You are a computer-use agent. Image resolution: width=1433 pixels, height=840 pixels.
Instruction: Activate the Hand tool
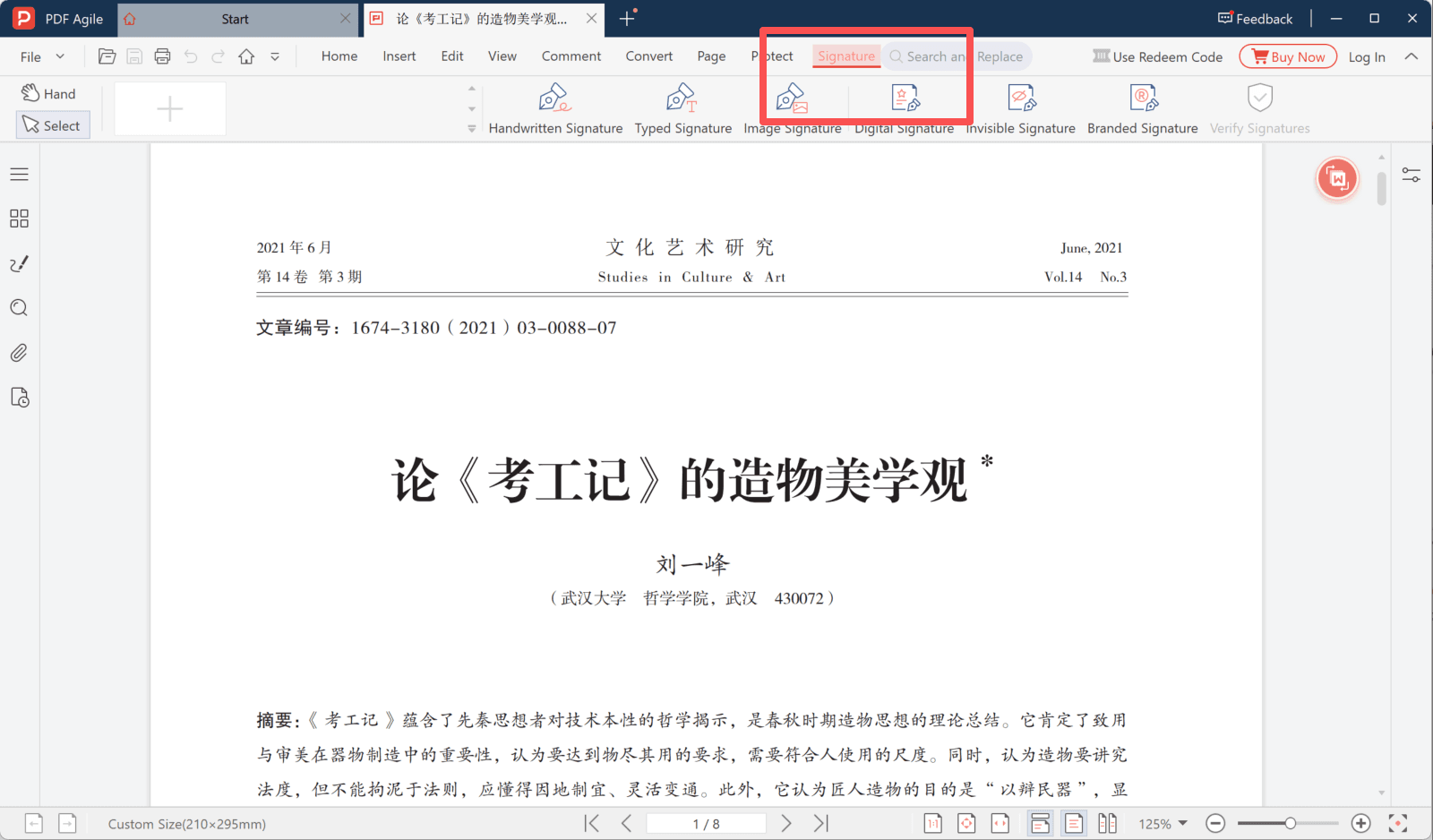(x=49, y=93)
